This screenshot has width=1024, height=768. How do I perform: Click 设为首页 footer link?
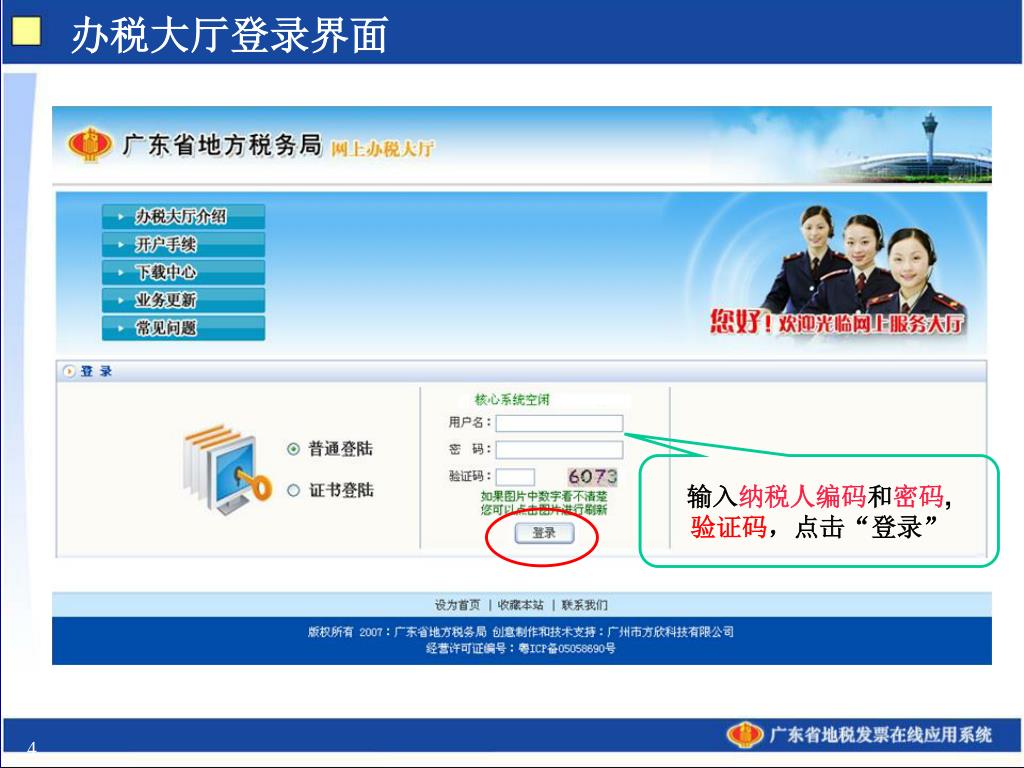(458, 605)
